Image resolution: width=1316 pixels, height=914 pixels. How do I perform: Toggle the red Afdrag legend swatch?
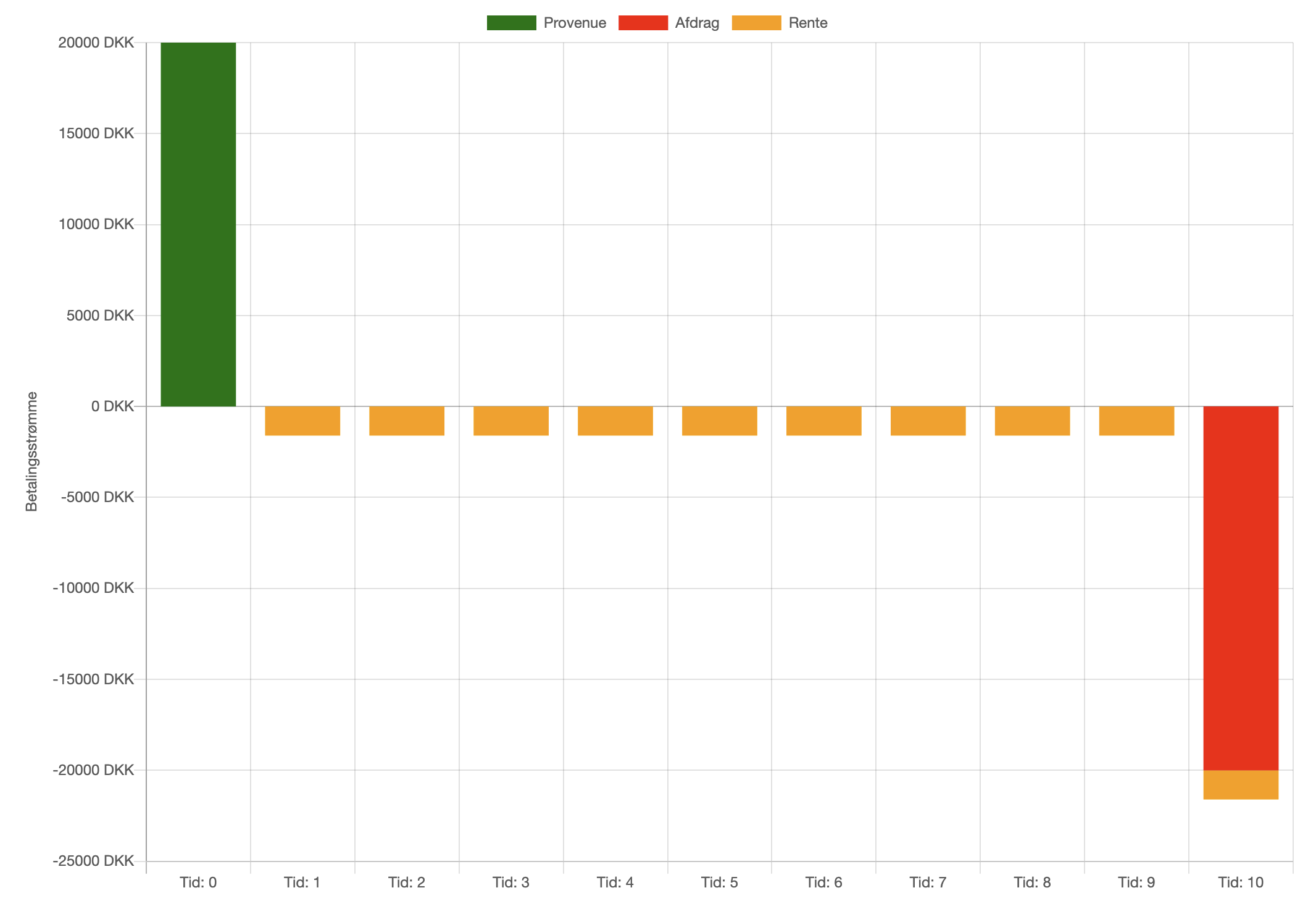click(x=643, y=23)
